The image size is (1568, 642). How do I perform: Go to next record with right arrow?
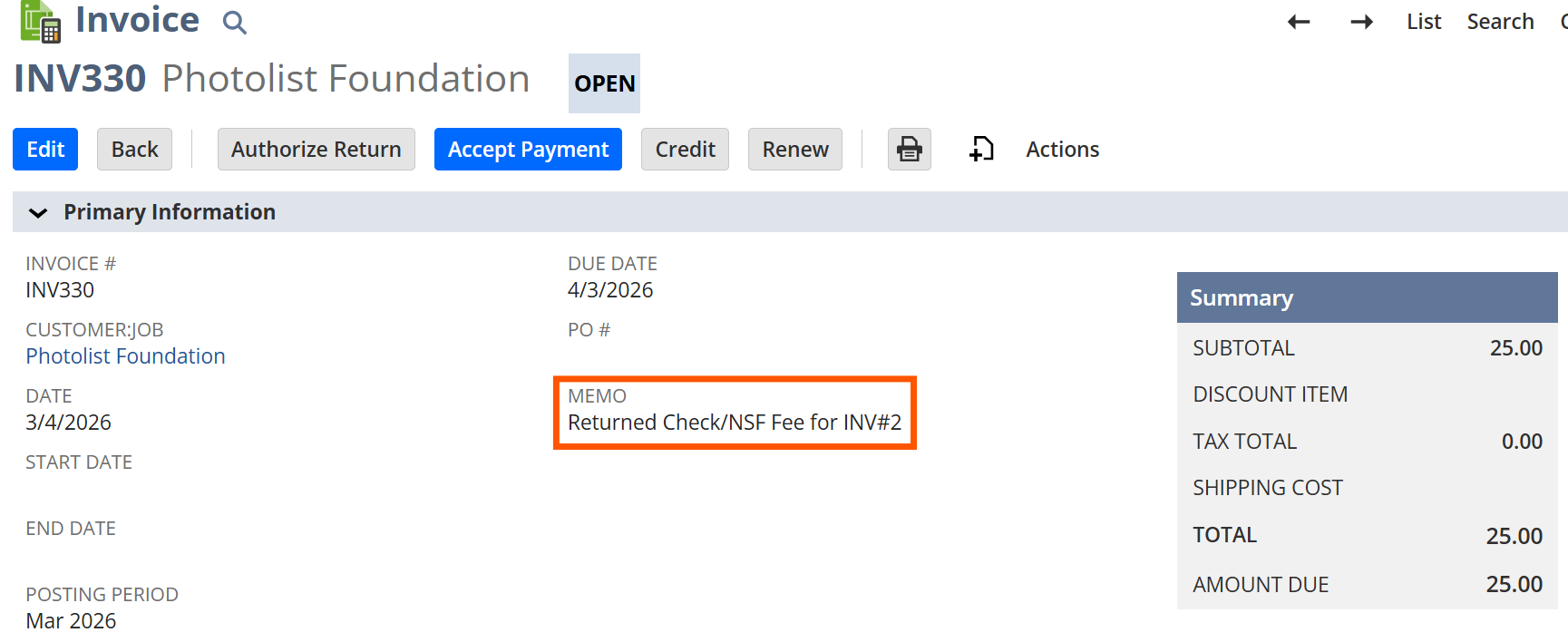1361,22
